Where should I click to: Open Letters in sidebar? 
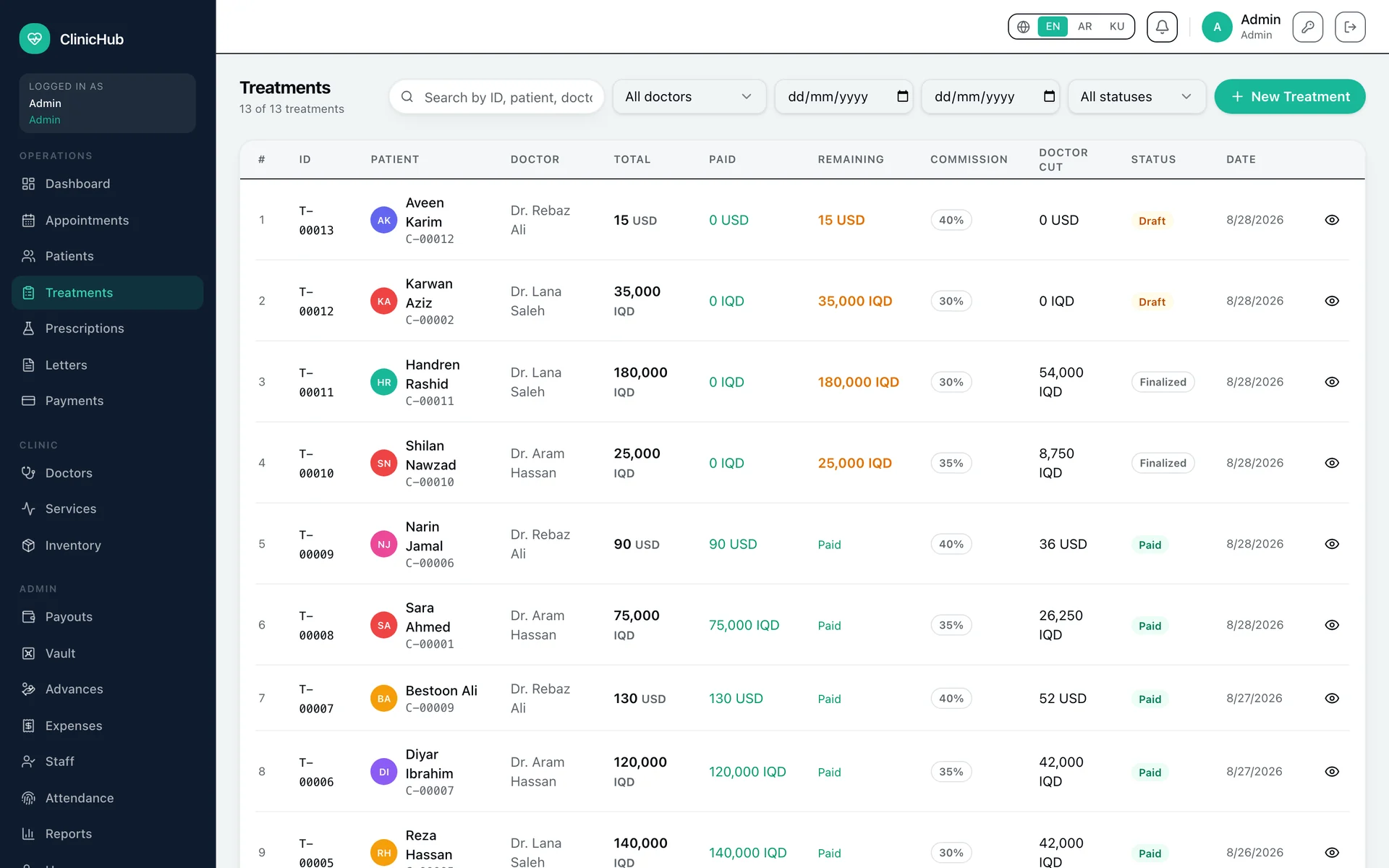tap(107, 365)
